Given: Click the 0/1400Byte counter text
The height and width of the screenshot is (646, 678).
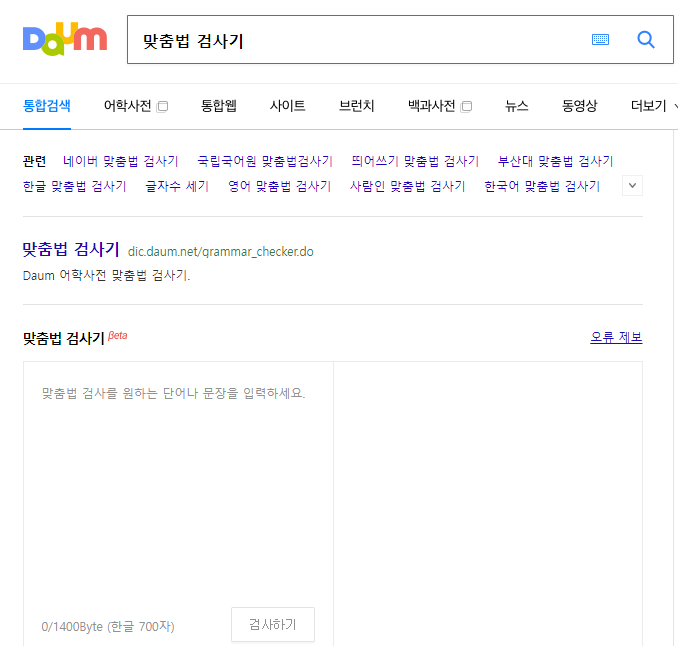Looking at the screenshot, I should 108,627.
